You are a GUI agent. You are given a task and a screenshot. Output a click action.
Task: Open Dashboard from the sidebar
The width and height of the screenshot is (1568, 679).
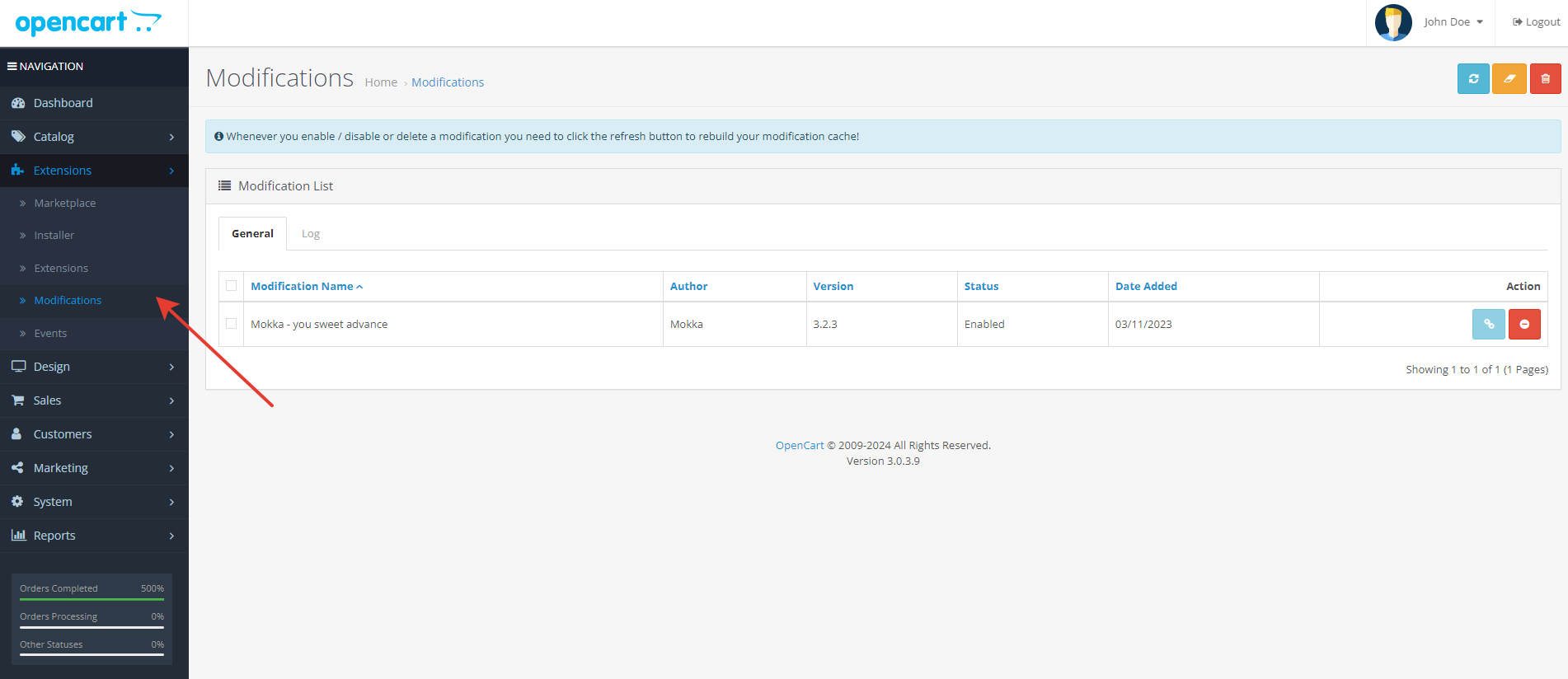click(x=63, y=103)
